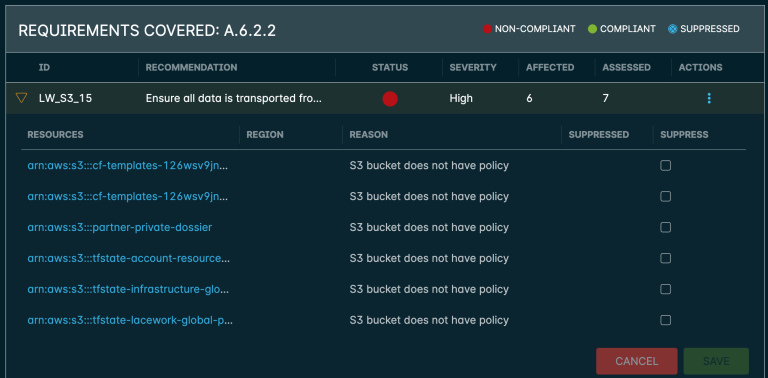Click the SEVERITY column header
Viewport: 768px width, 378px height.
pos(473,68)
